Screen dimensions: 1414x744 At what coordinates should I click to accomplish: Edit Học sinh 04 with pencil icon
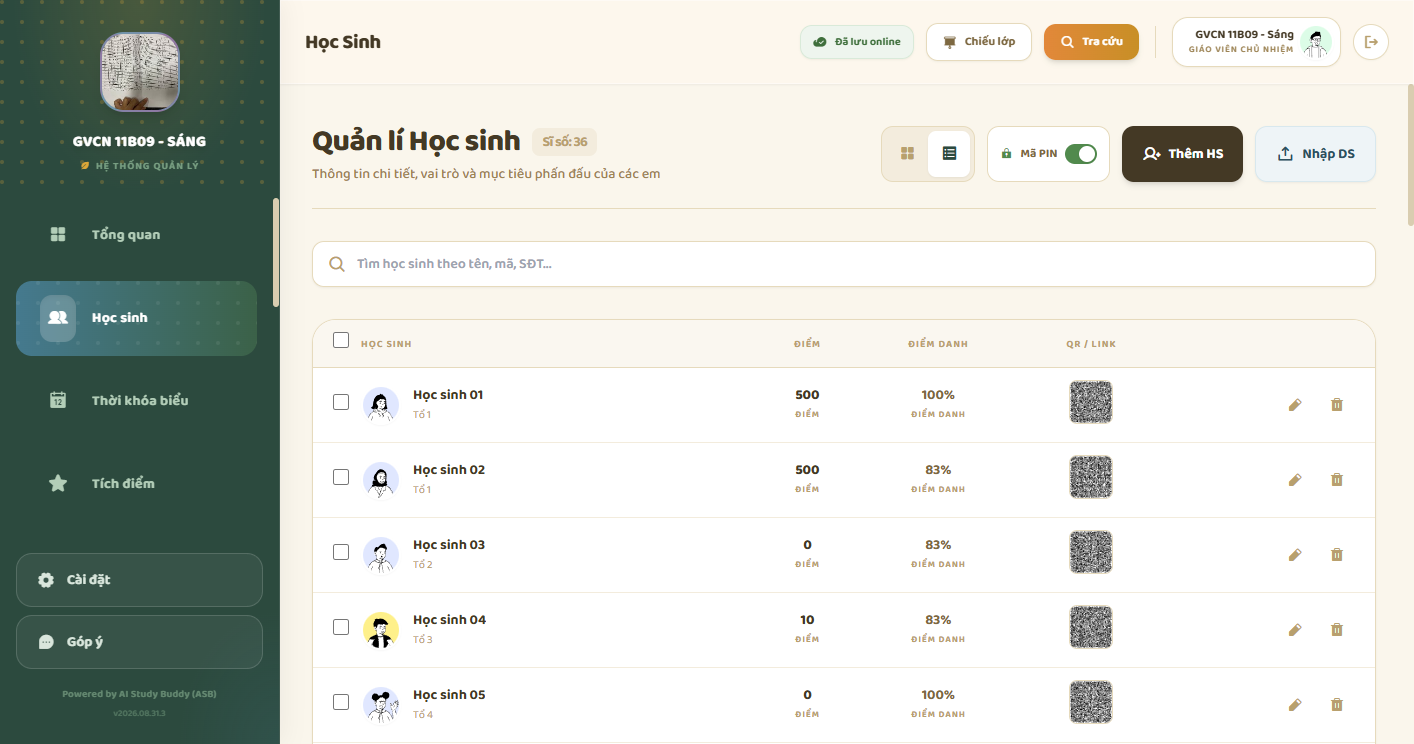coord(1295,630)
